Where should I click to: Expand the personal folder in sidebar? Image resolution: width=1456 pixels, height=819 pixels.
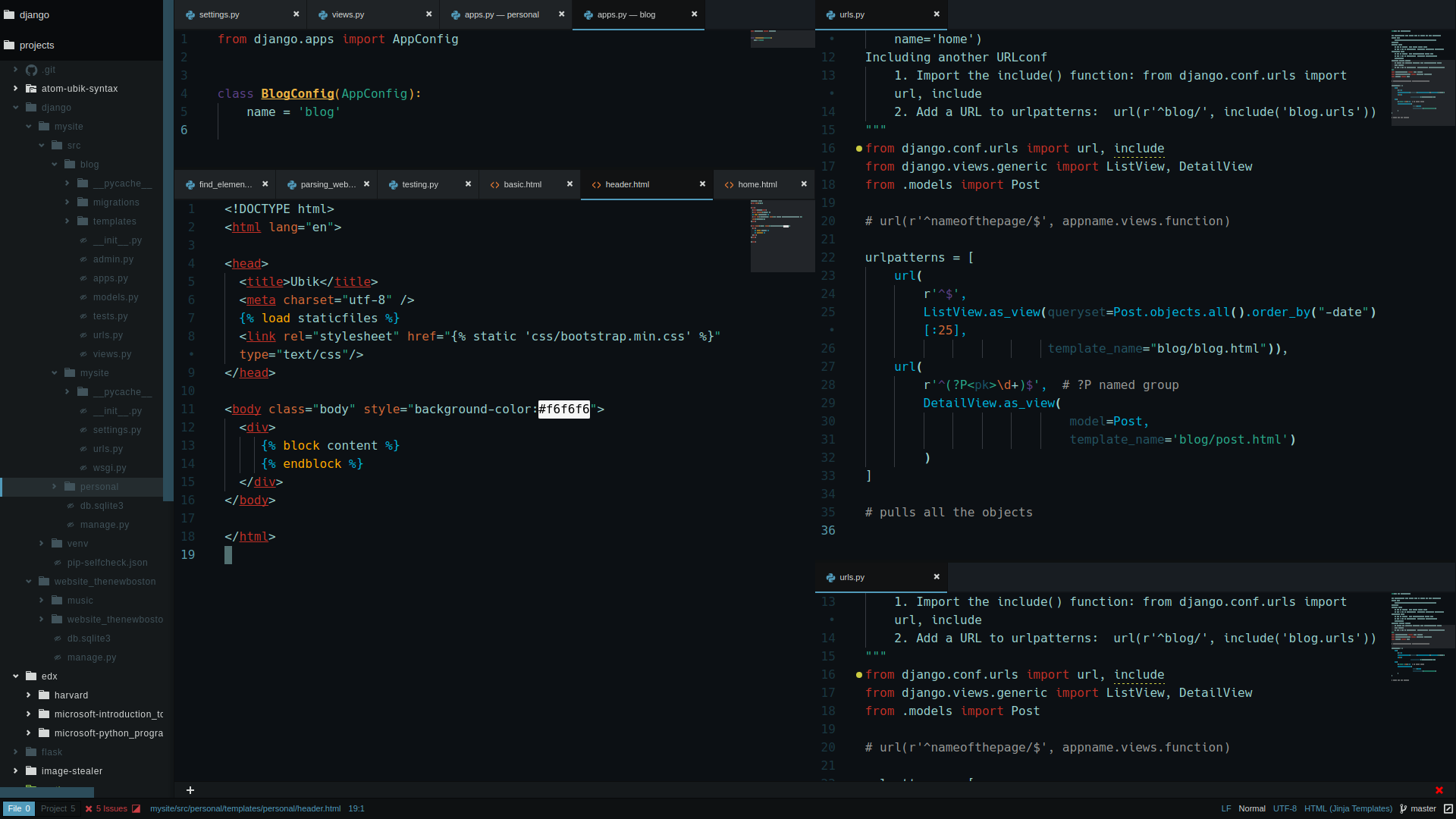54,486
